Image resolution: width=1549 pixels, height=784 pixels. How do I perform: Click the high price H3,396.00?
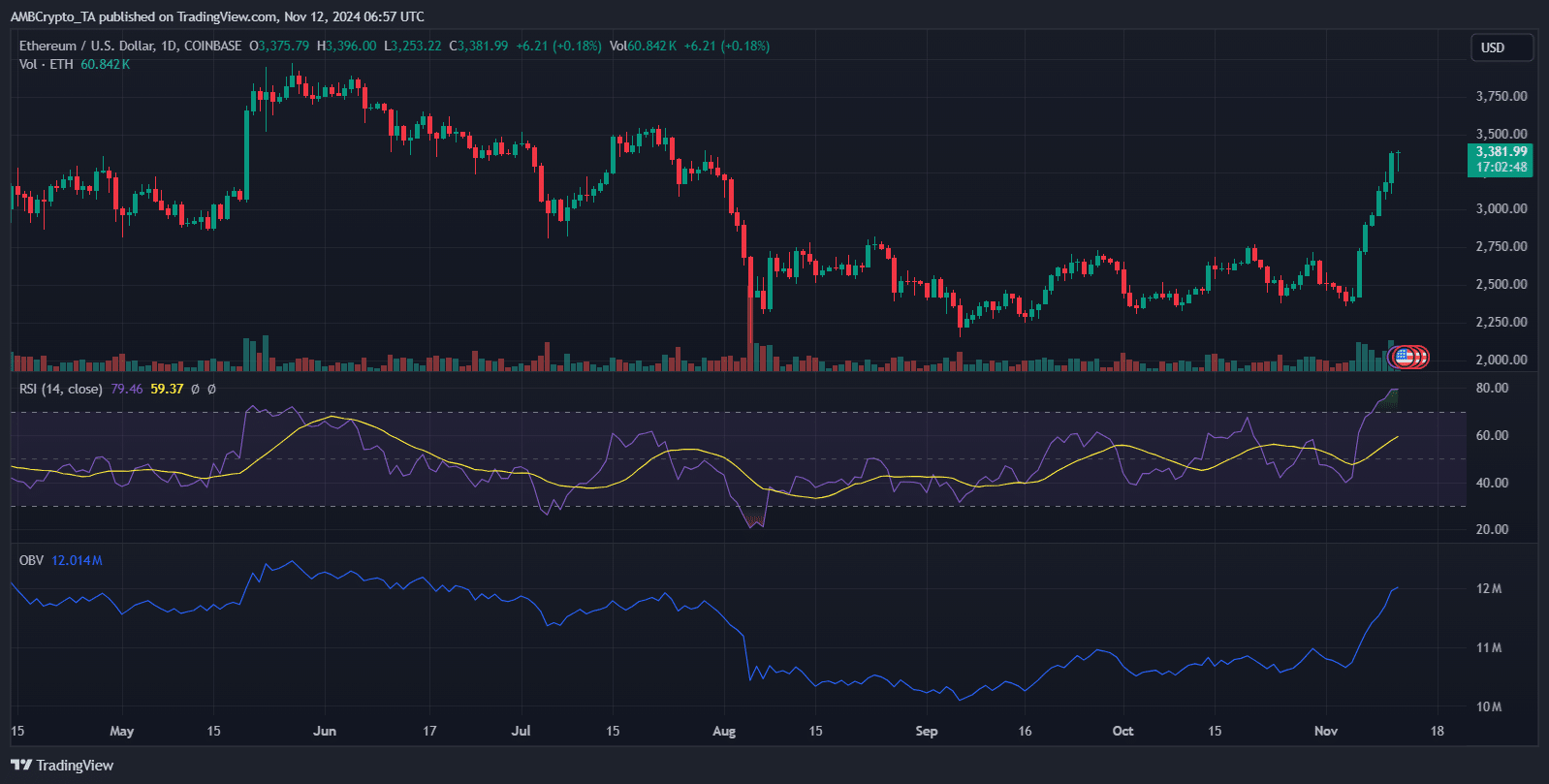(346, 46)
